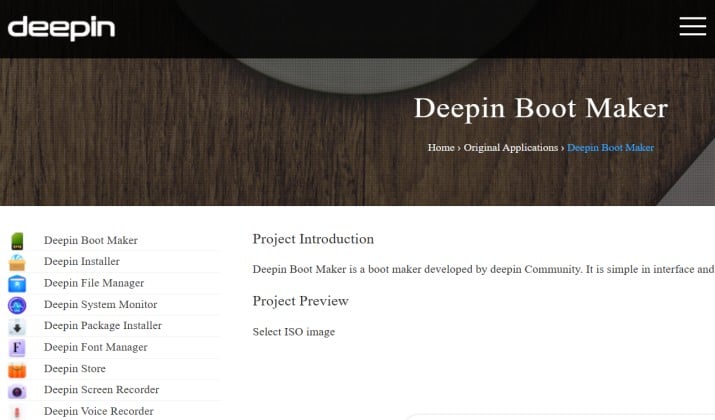Click the Deepin Store icon
This screenshot has height=420, width=715.
click(x=17, y=369)
